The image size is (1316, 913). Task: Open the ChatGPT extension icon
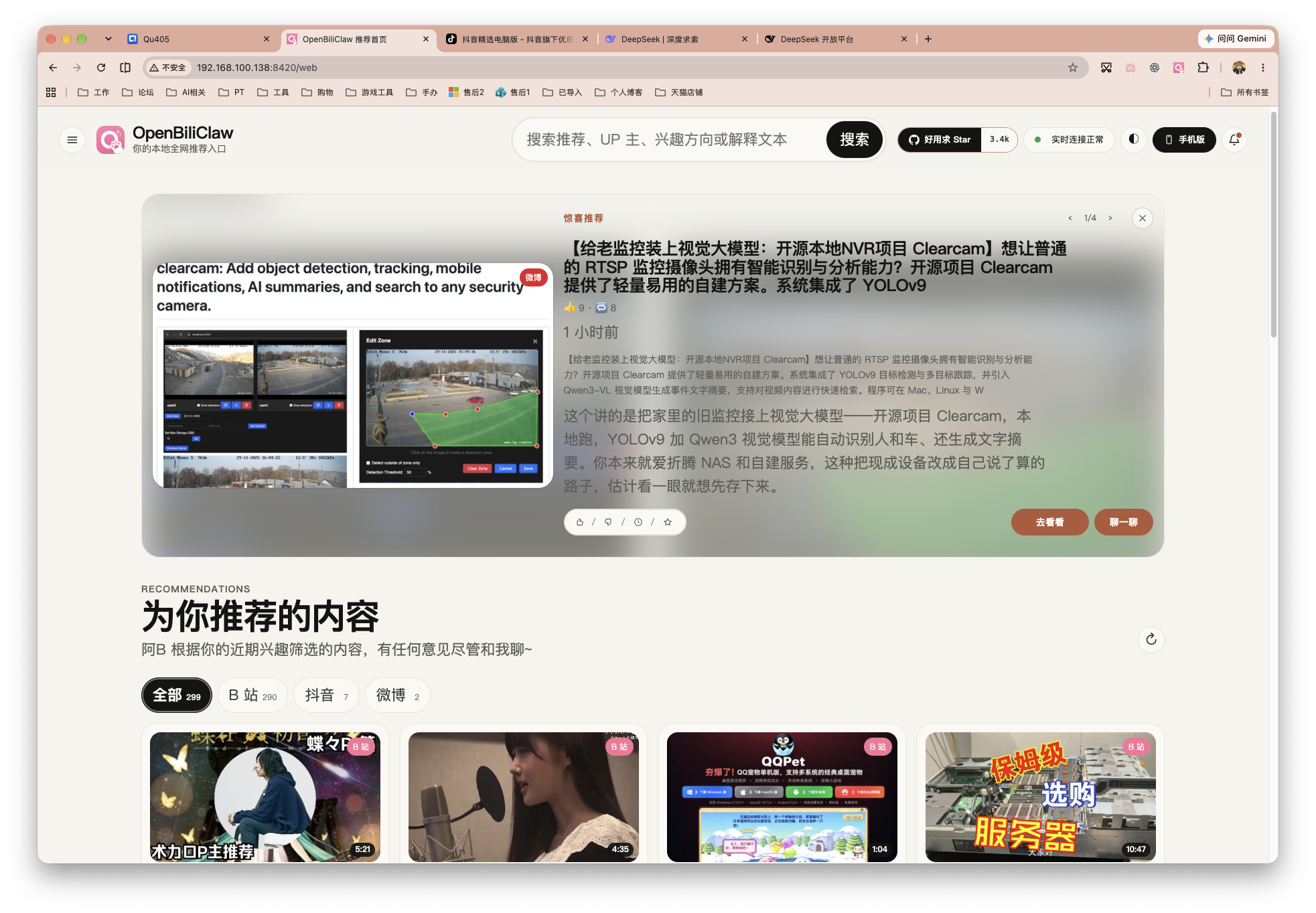pyautogui.click(x=1155, y=68)
